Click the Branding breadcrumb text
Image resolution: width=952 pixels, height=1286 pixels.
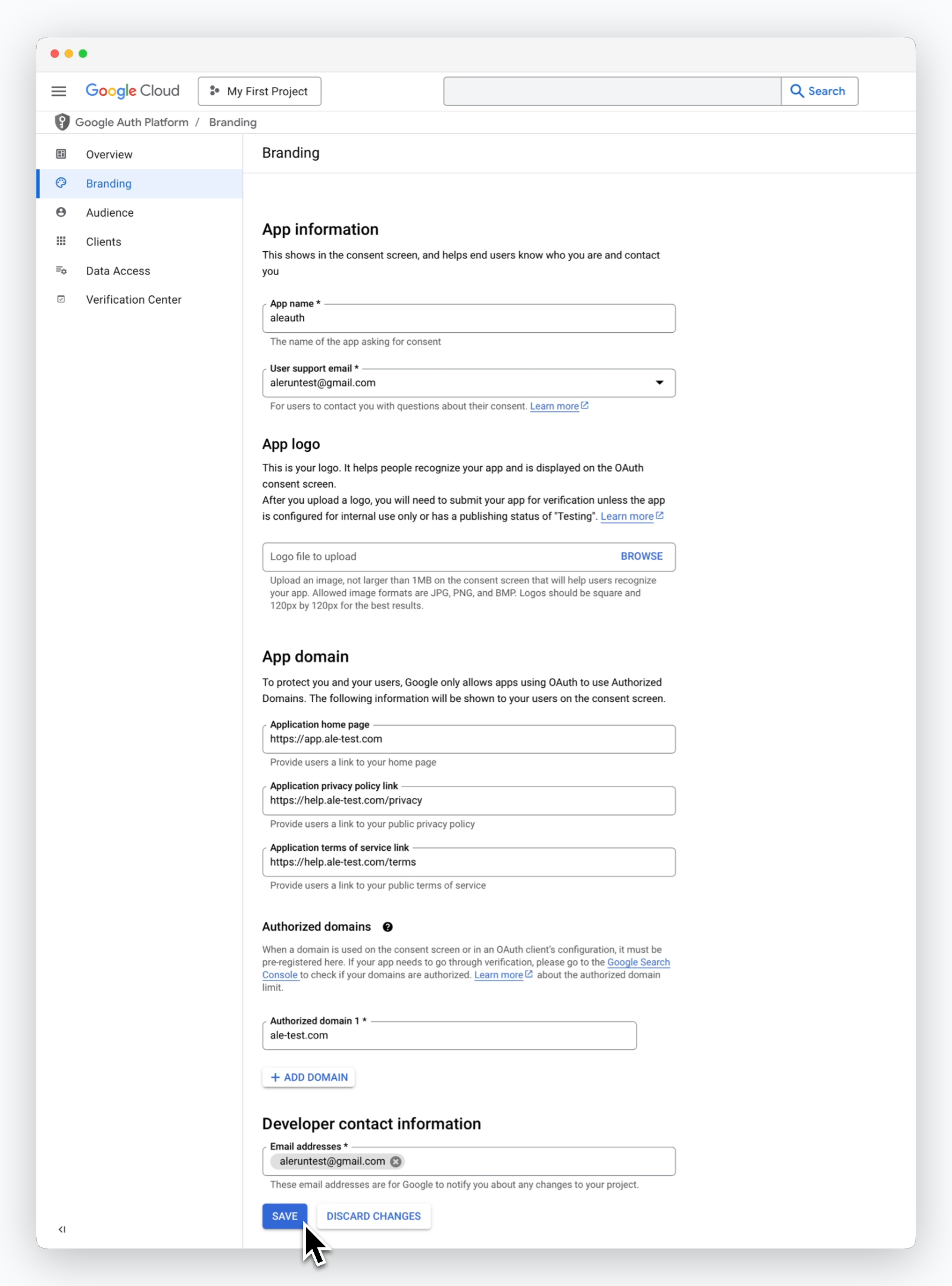[x=233, y=122]
